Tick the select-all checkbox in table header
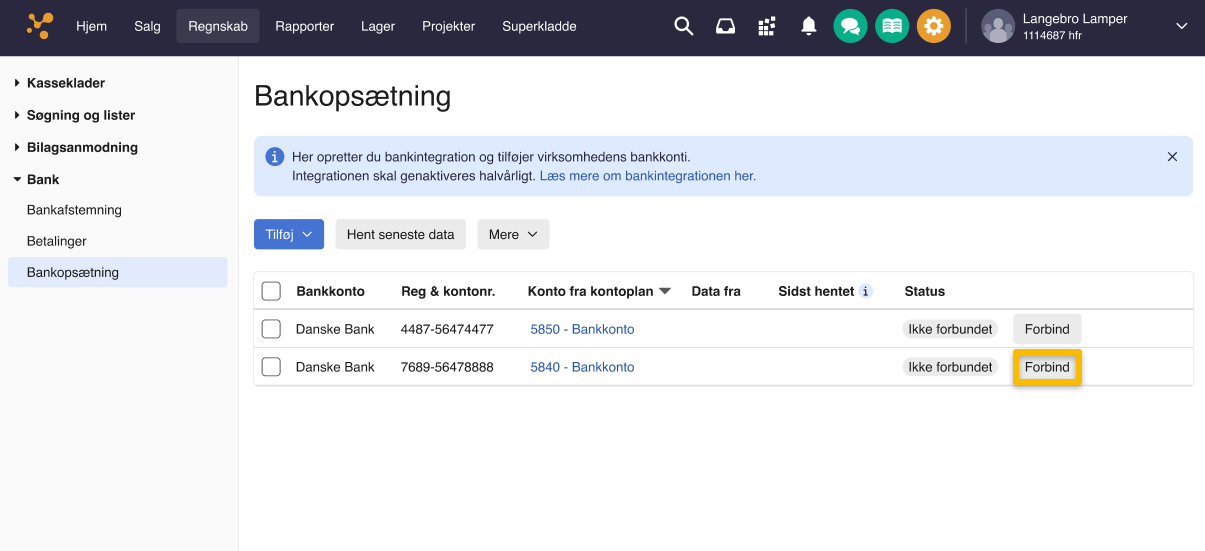This screenshot has width=1205, height=551. pos(271,291)
